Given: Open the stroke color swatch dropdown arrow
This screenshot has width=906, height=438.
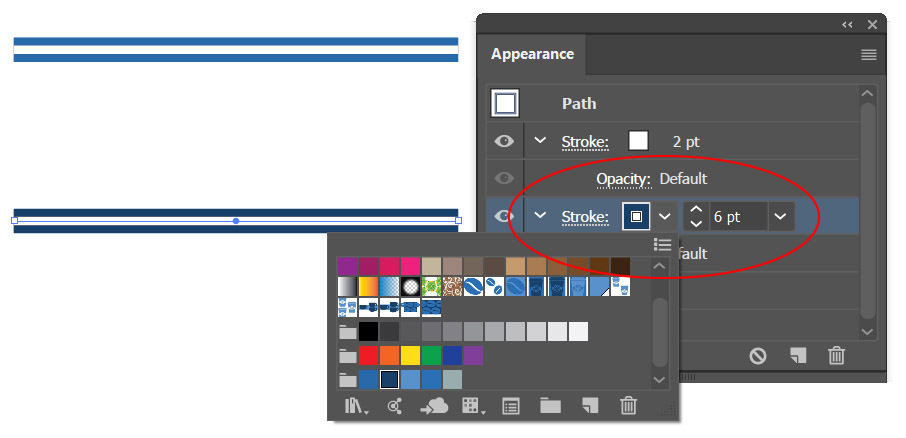Looking at the screenshot, I should coord(664,216).
